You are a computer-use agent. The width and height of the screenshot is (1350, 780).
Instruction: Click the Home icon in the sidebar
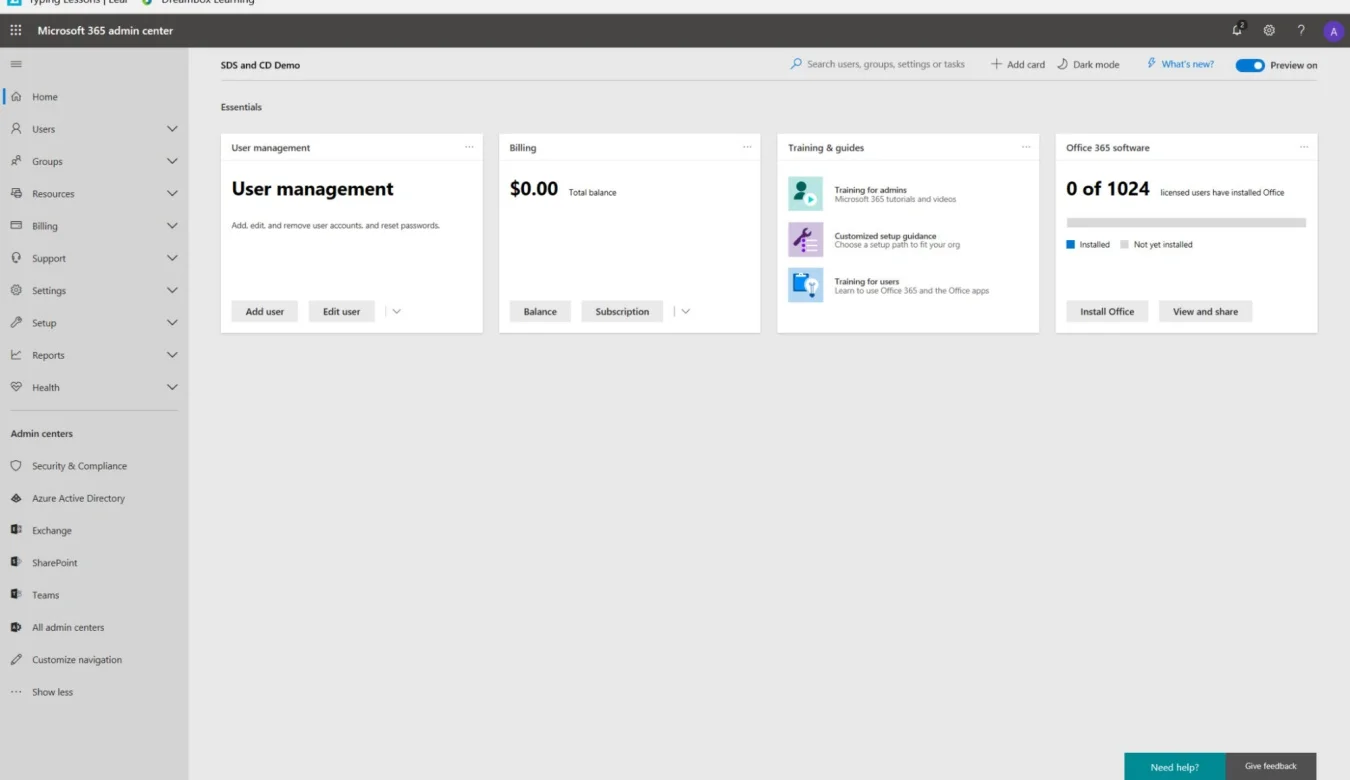pyautogui.click(x=16, y=97)
